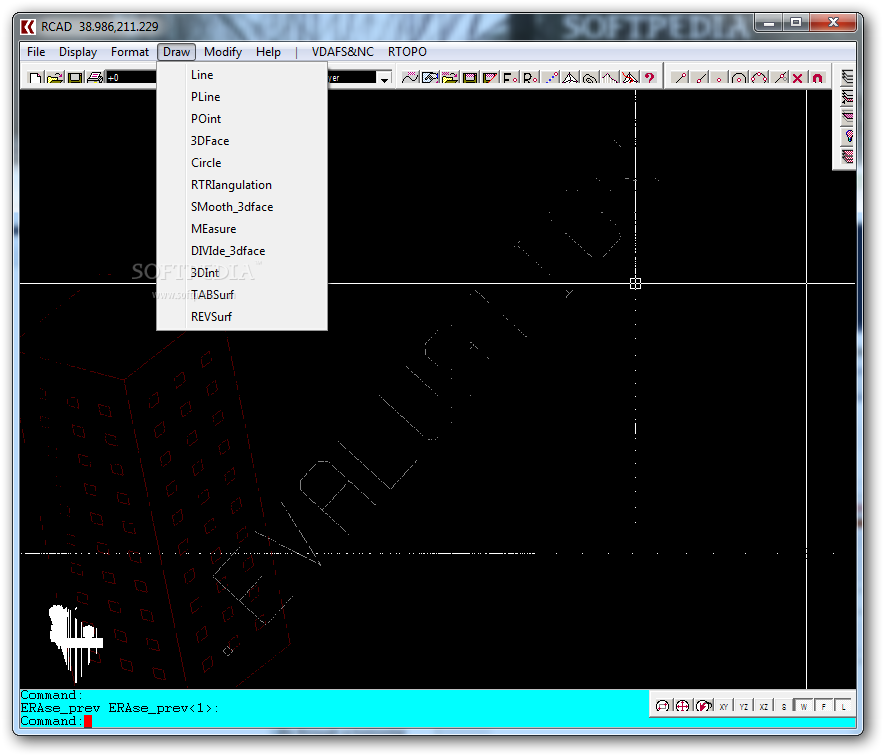
Task: Open the RTOPO menu
Action: click(x=407, y=52)
